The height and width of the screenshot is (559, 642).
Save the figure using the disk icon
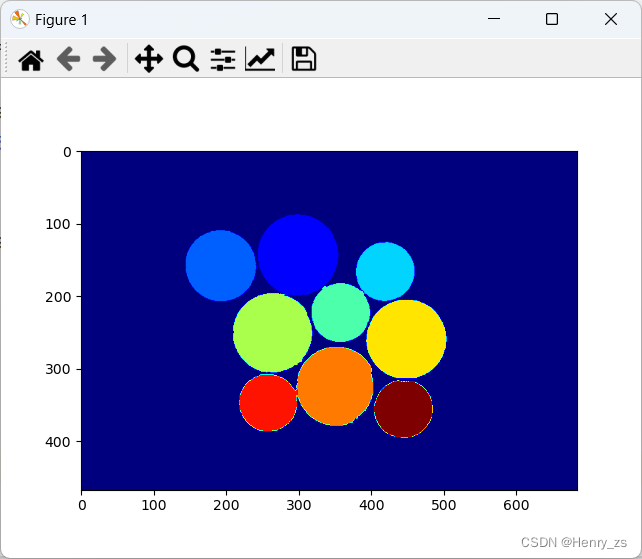303,59
